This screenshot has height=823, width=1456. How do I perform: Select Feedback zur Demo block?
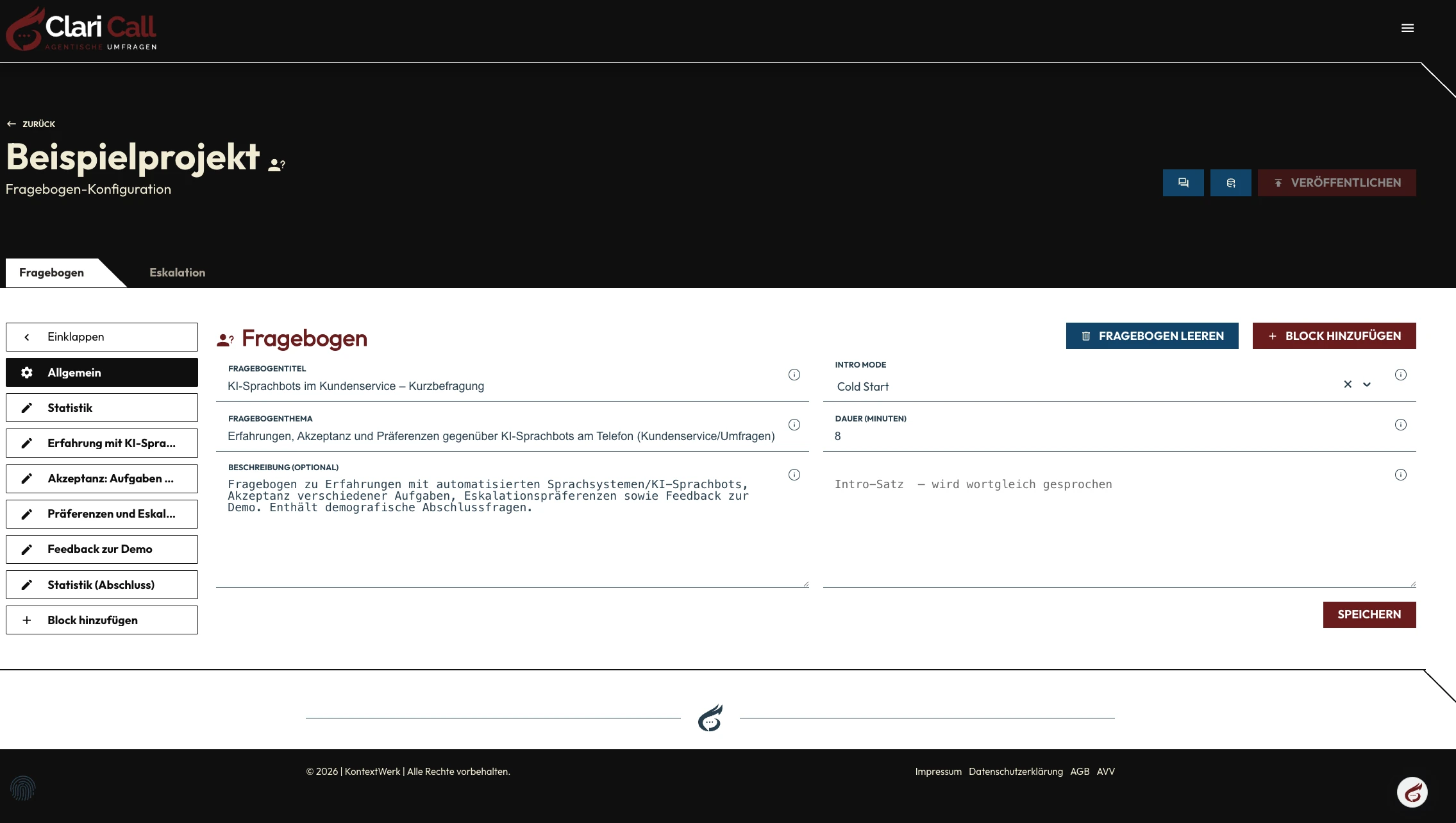coord(102,549)
